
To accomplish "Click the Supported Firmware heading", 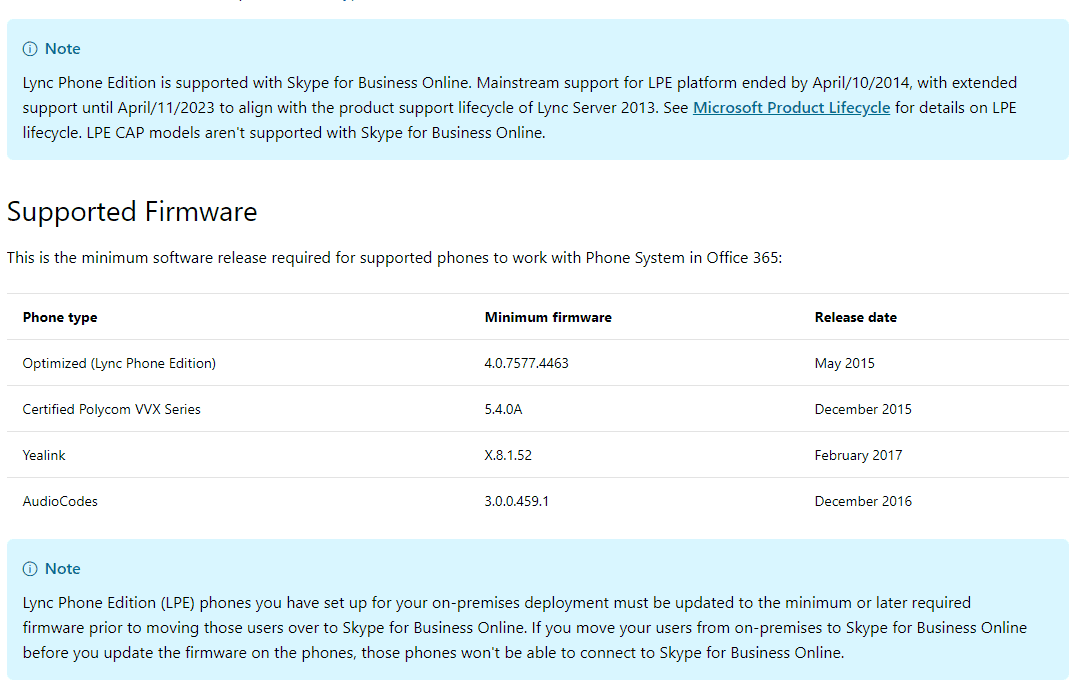I will [132, 212].
